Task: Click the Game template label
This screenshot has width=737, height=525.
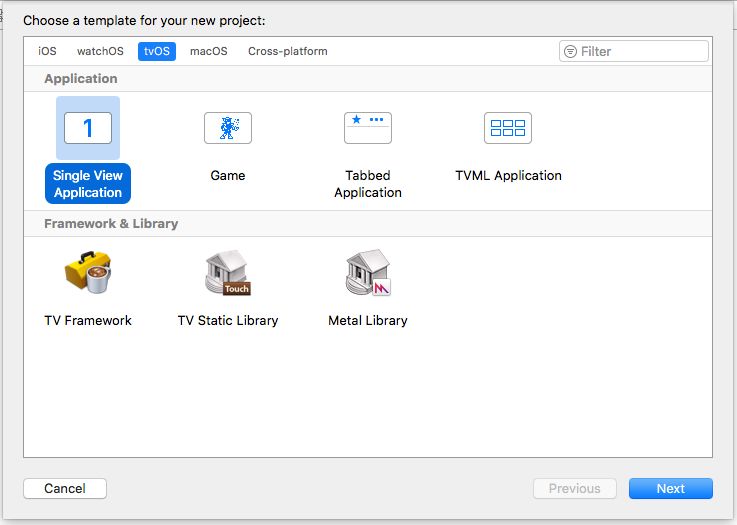Action: click(x=228, y=175)
